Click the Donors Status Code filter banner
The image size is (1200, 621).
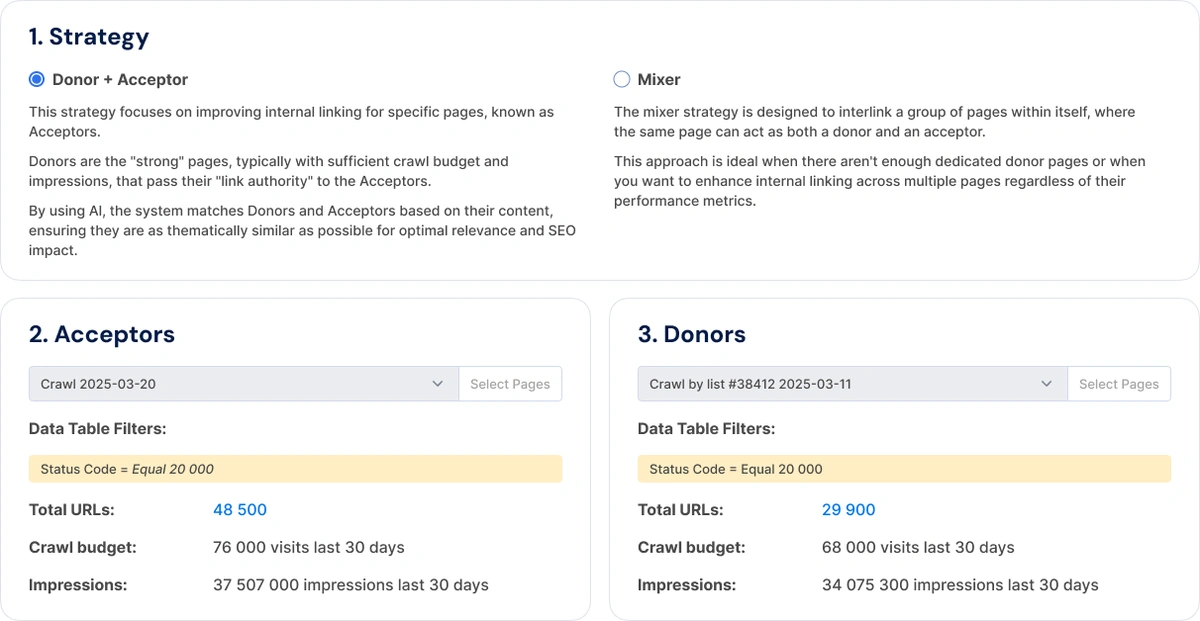point(904,469)
